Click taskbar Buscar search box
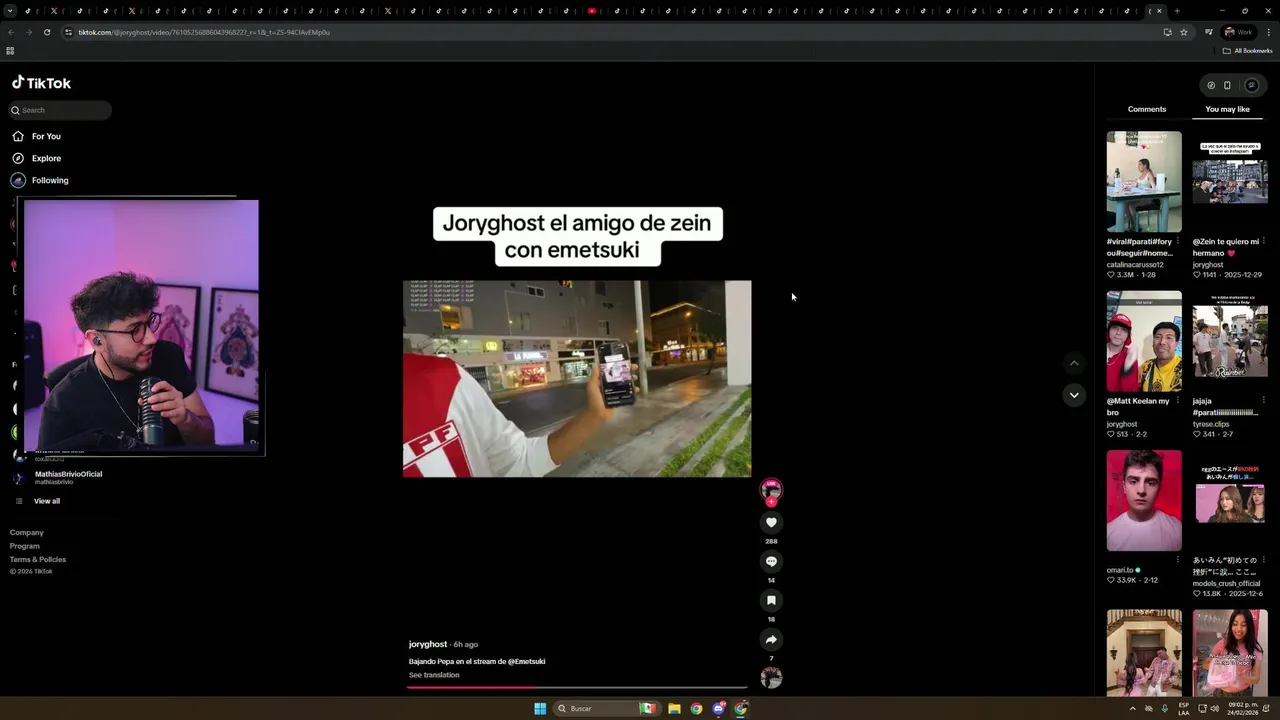Screen dimensions: 1280x720 (x=606, y=708)
